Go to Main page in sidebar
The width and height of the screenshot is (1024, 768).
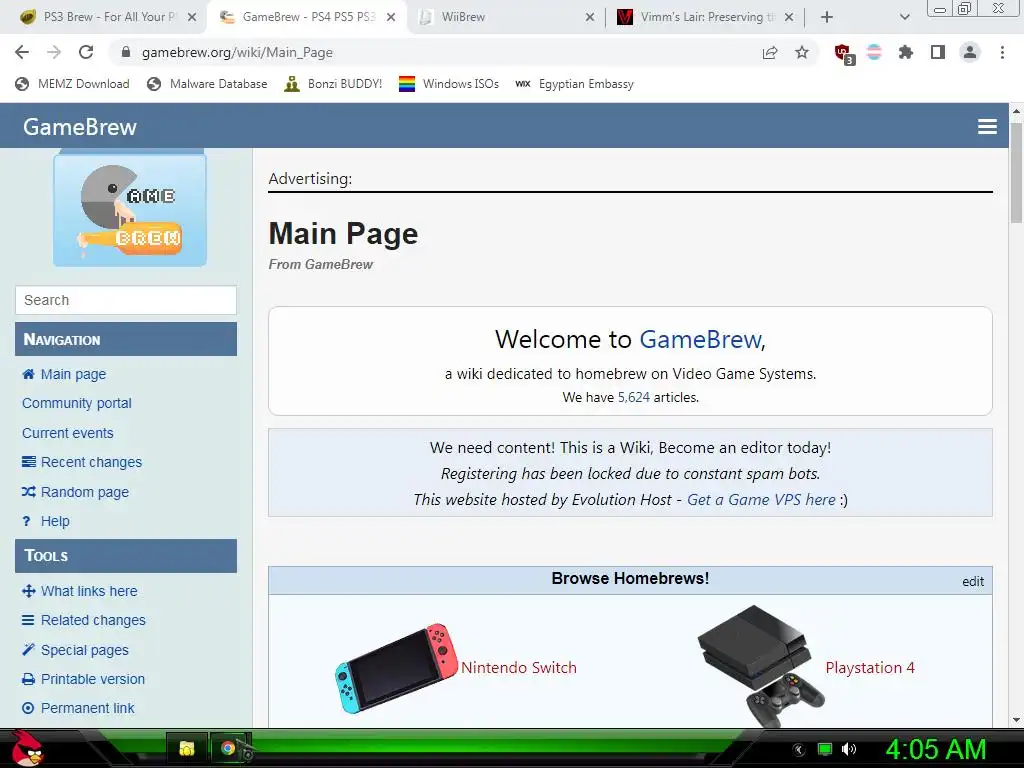point(64,374)
